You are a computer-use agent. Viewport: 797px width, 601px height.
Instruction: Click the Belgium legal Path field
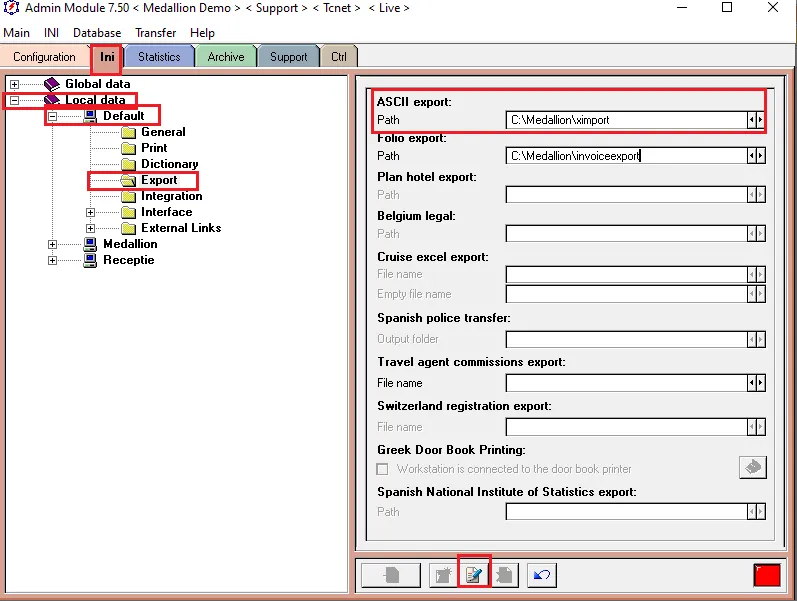(626, 234)
